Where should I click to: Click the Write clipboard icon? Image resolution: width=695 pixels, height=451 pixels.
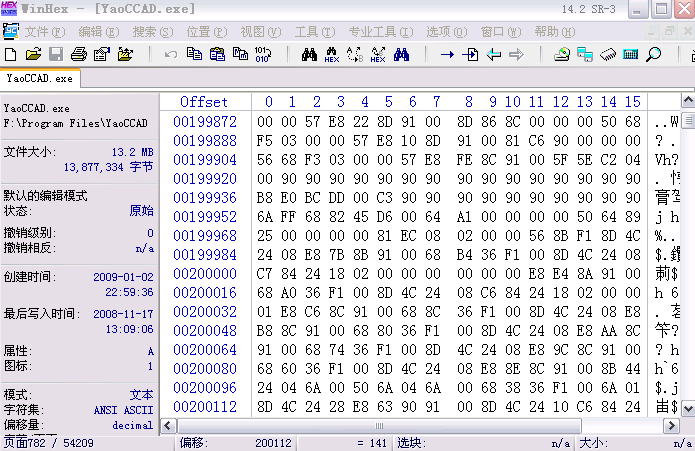[x=240, y=54]
